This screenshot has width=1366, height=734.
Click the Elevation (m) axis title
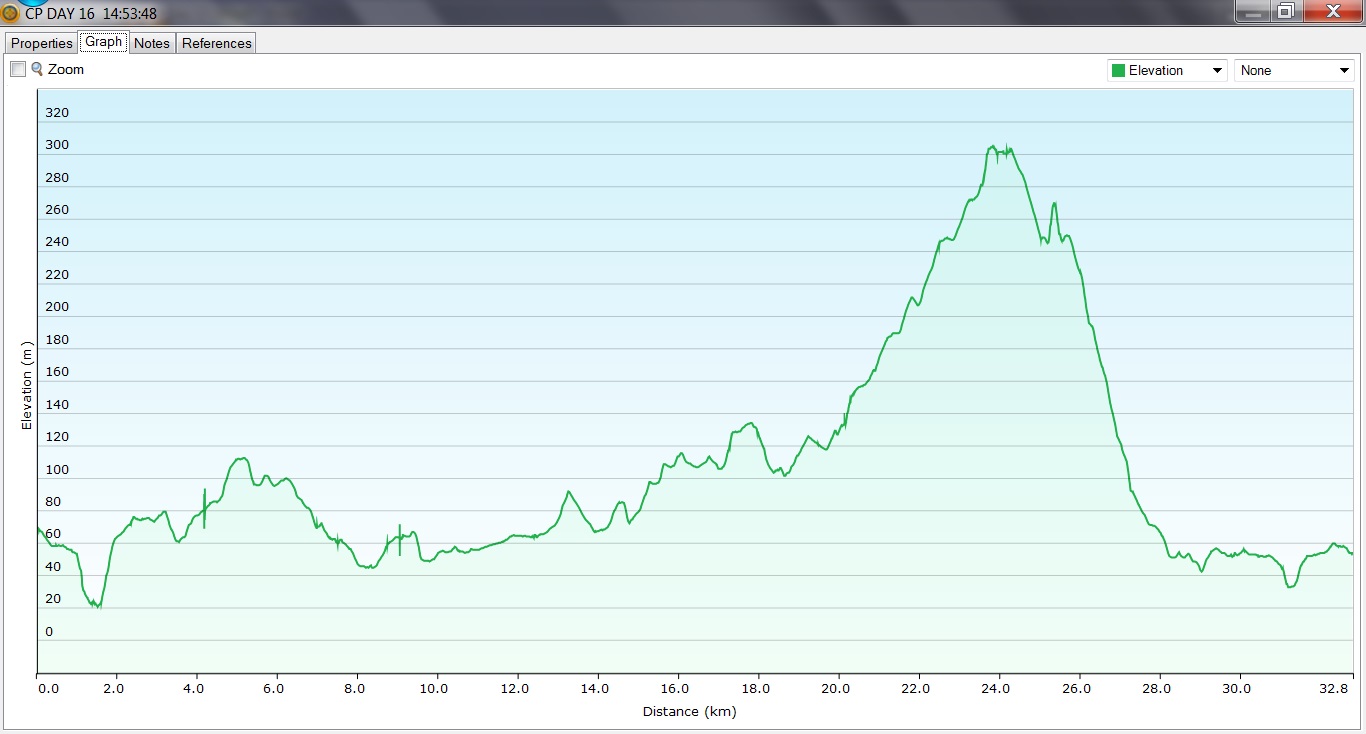27,386
